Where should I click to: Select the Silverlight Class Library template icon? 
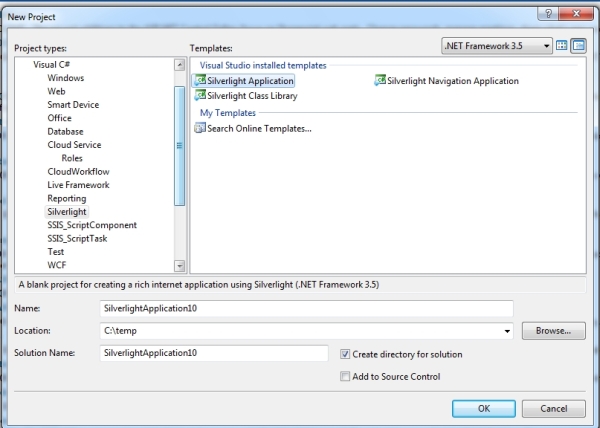coord(200,95)
